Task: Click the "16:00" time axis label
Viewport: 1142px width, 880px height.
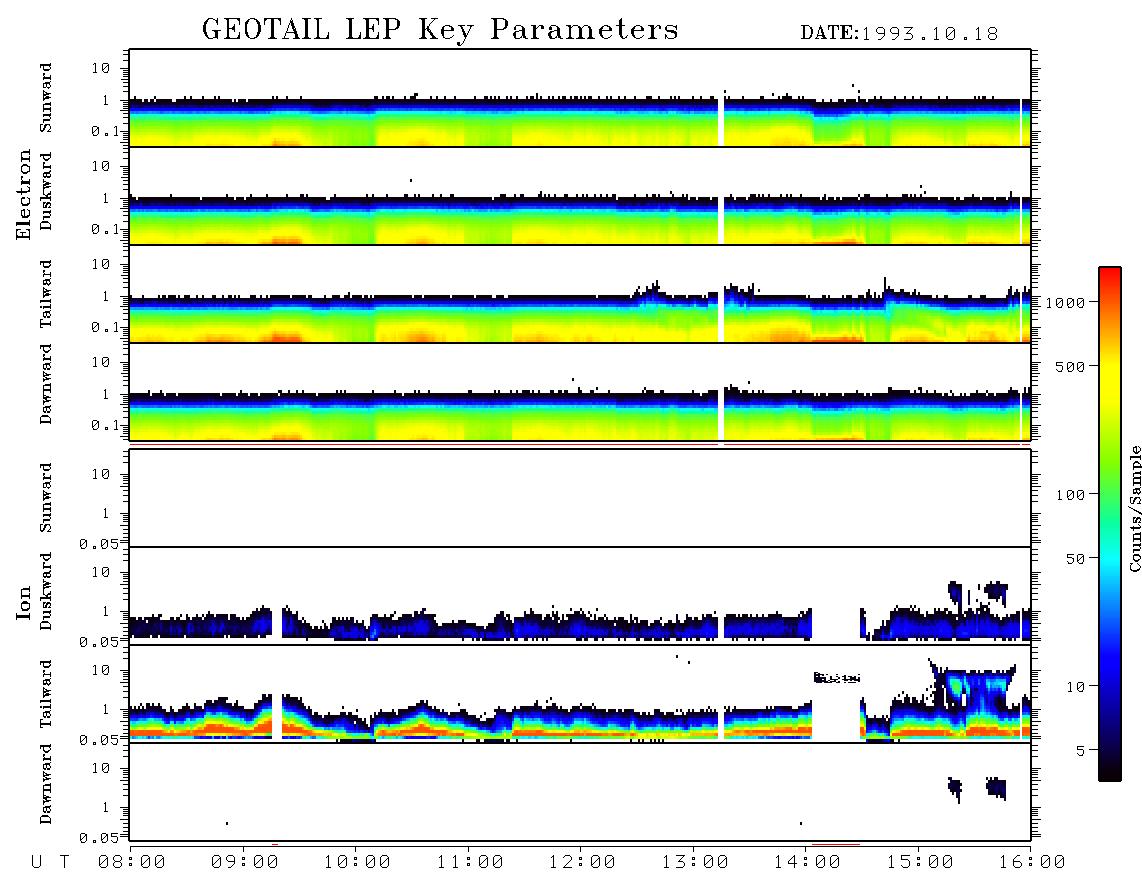Action: point(1032,863)
